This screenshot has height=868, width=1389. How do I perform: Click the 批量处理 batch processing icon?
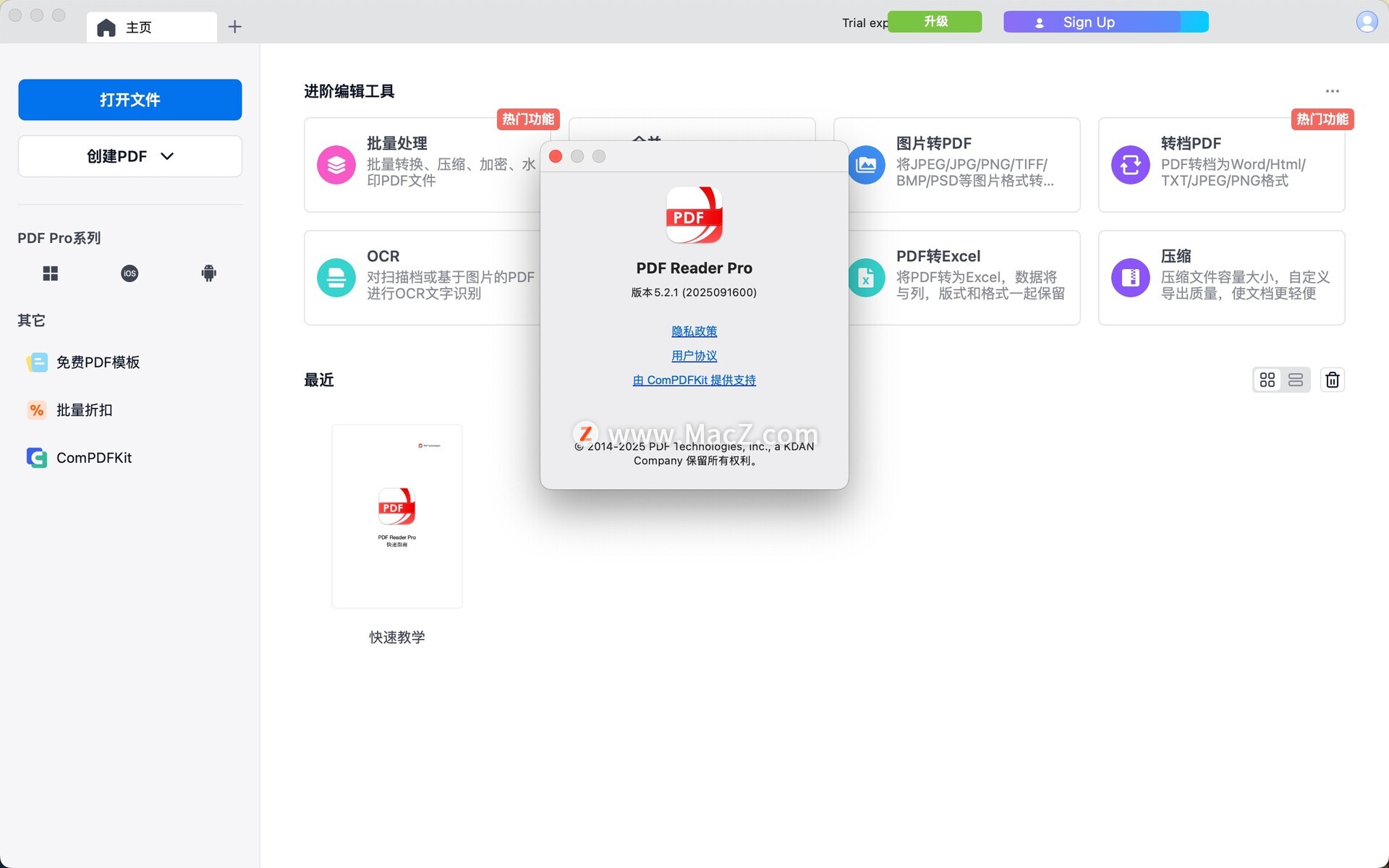336,165
